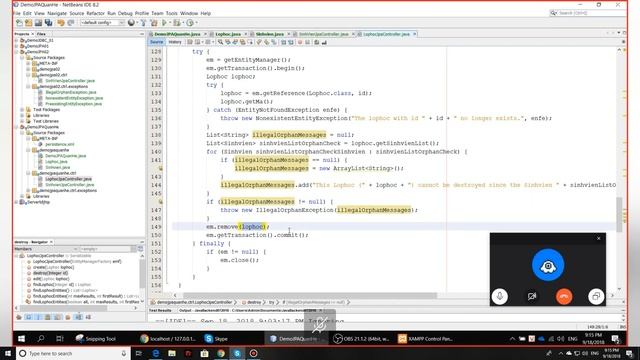This screenshot has height=360, width=640.
Task: Click the Undo toolbar icon
Action: 61,23
